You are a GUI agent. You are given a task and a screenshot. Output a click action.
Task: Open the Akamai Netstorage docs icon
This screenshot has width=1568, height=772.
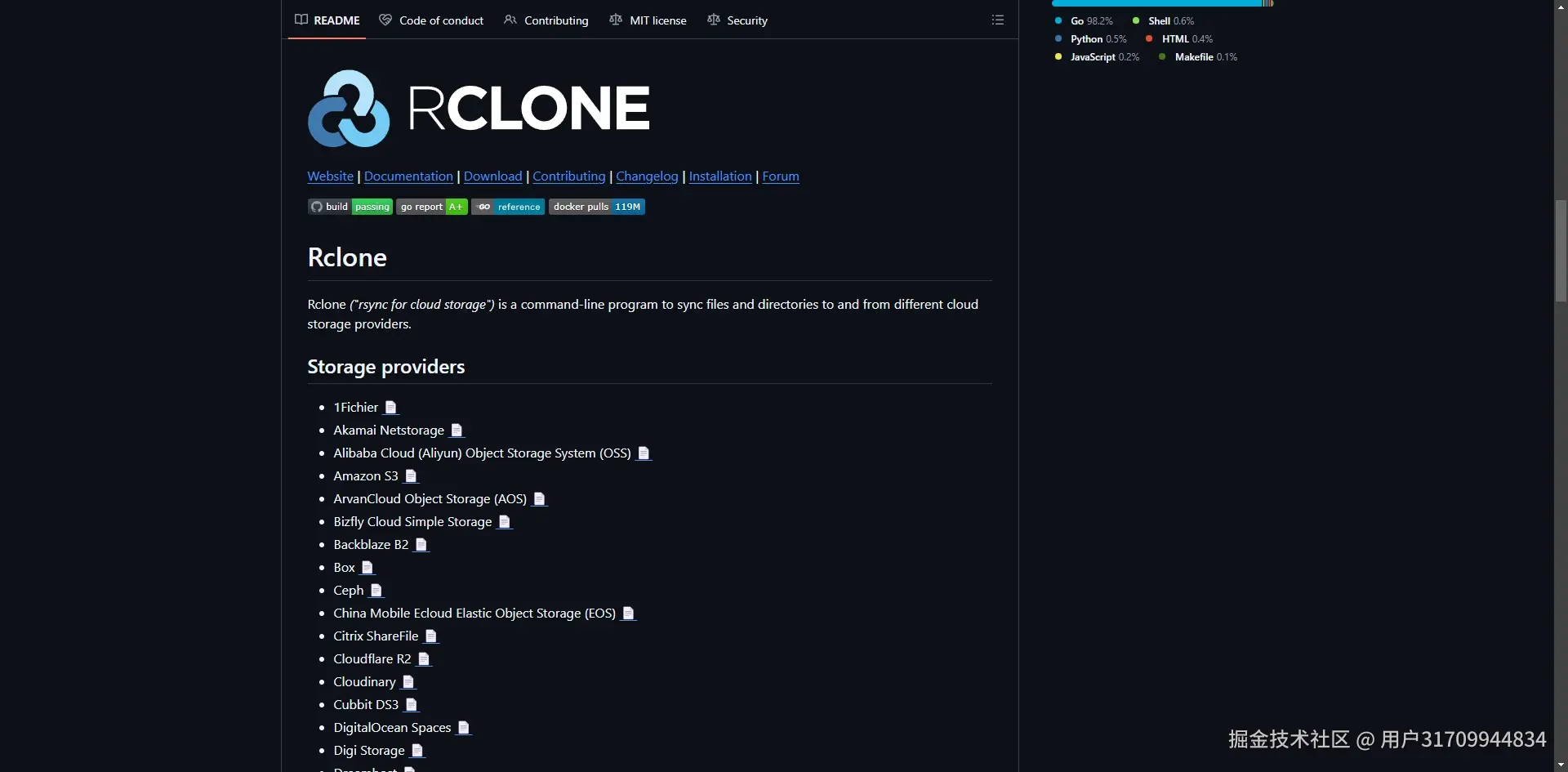[457, 431]
